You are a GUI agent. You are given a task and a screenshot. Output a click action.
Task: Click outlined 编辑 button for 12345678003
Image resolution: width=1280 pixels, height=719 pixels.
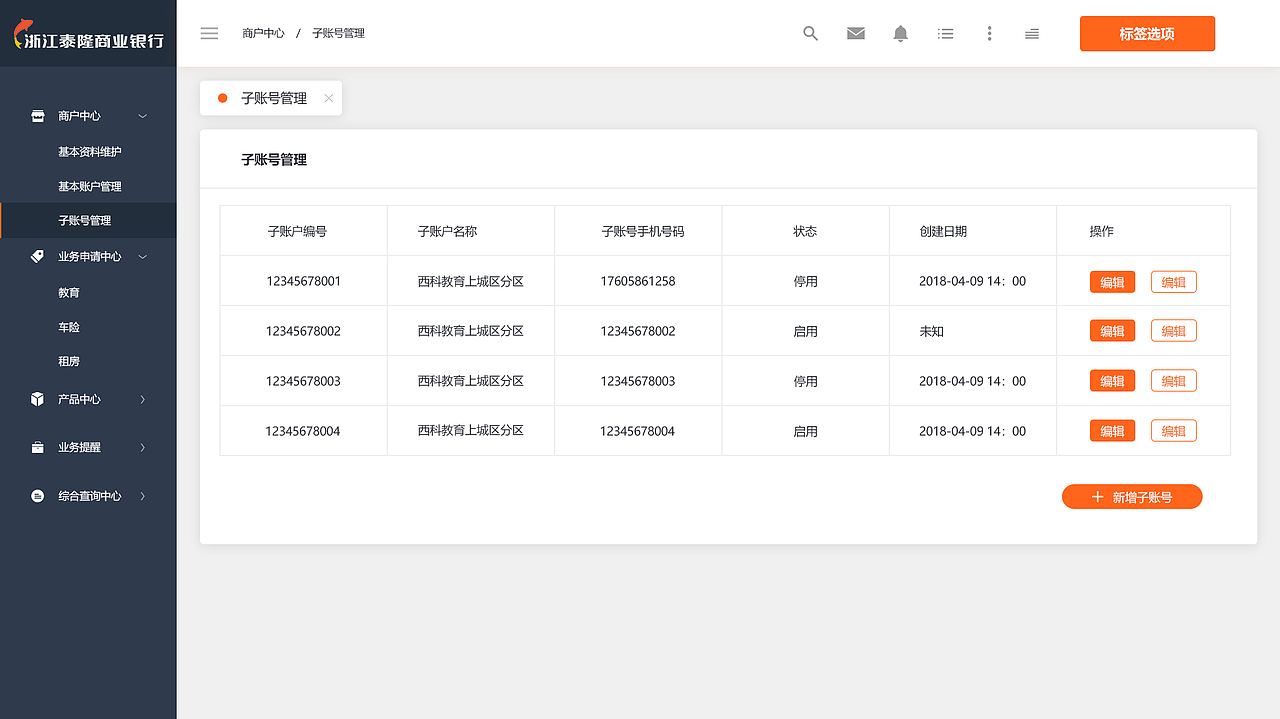coord(1173,381)
